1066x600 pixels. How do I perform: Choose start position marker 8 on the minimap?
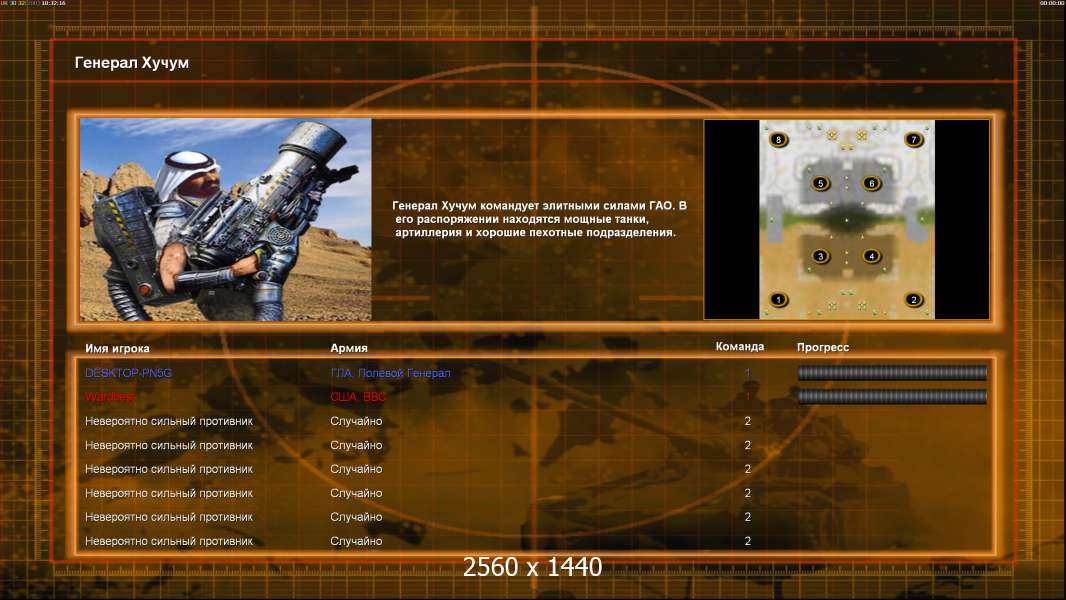(x=778, y=140)
